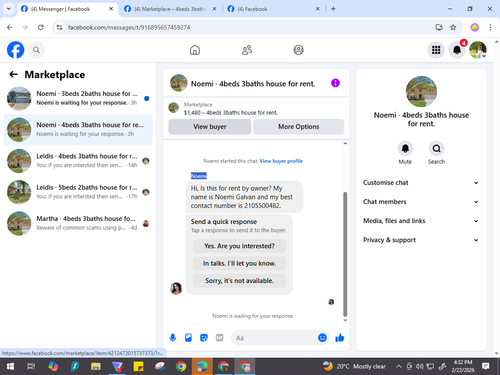Switch to Messenger | Facebook tab
Viewport: 500px width, 375px height.
pos(67,9)
